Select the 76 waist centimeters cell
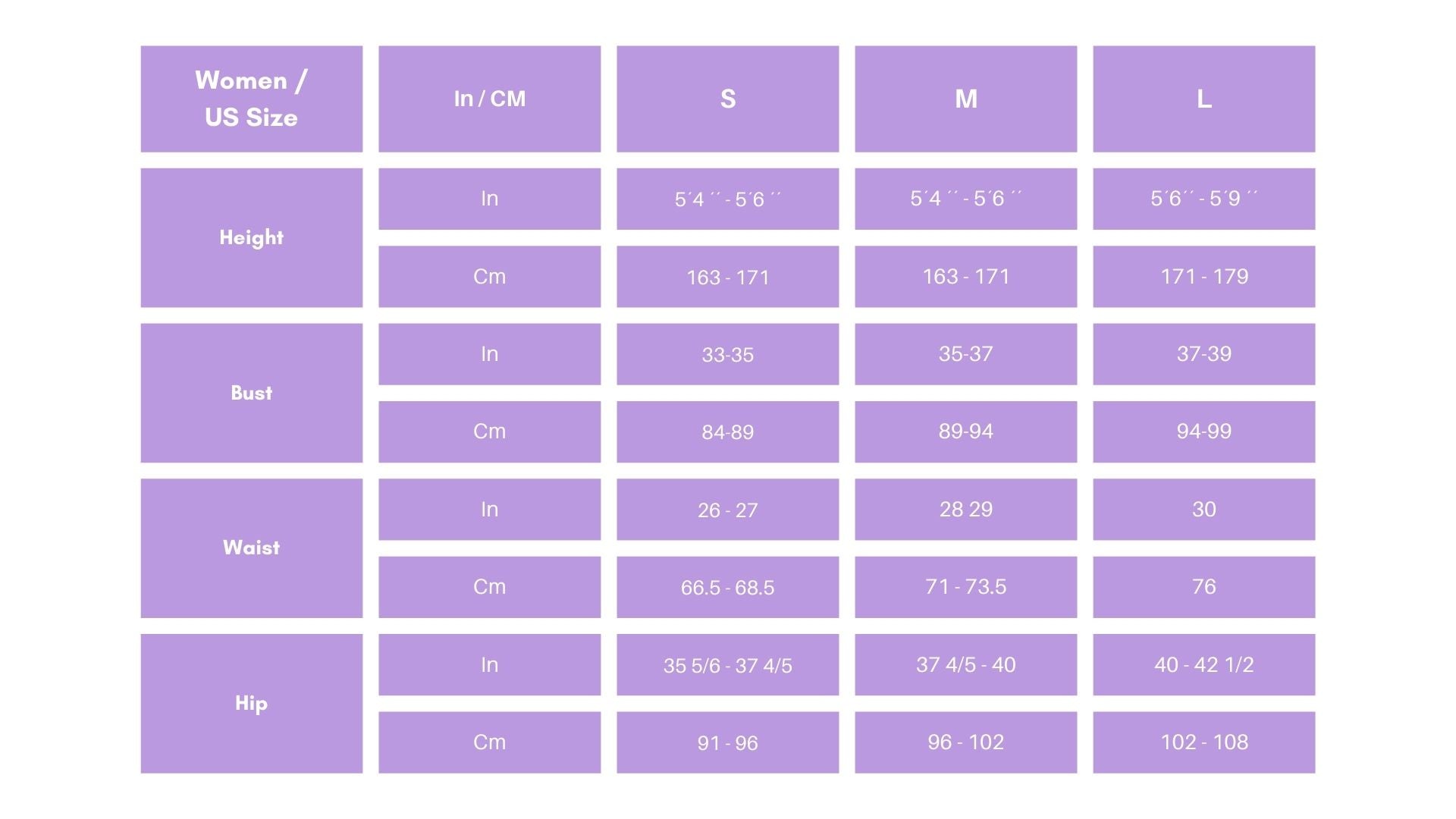Screen dimensions: 1456x819 coord(1203,587)
